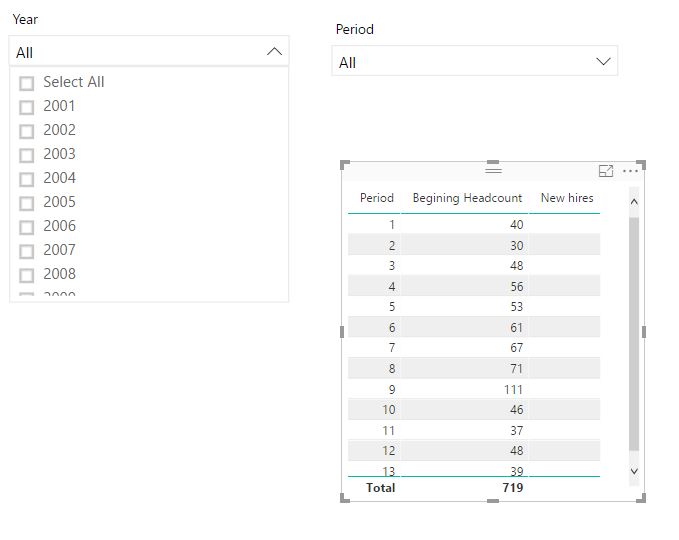Click the Year slicer title
The image size is (679, 540).
click(25, 19)
